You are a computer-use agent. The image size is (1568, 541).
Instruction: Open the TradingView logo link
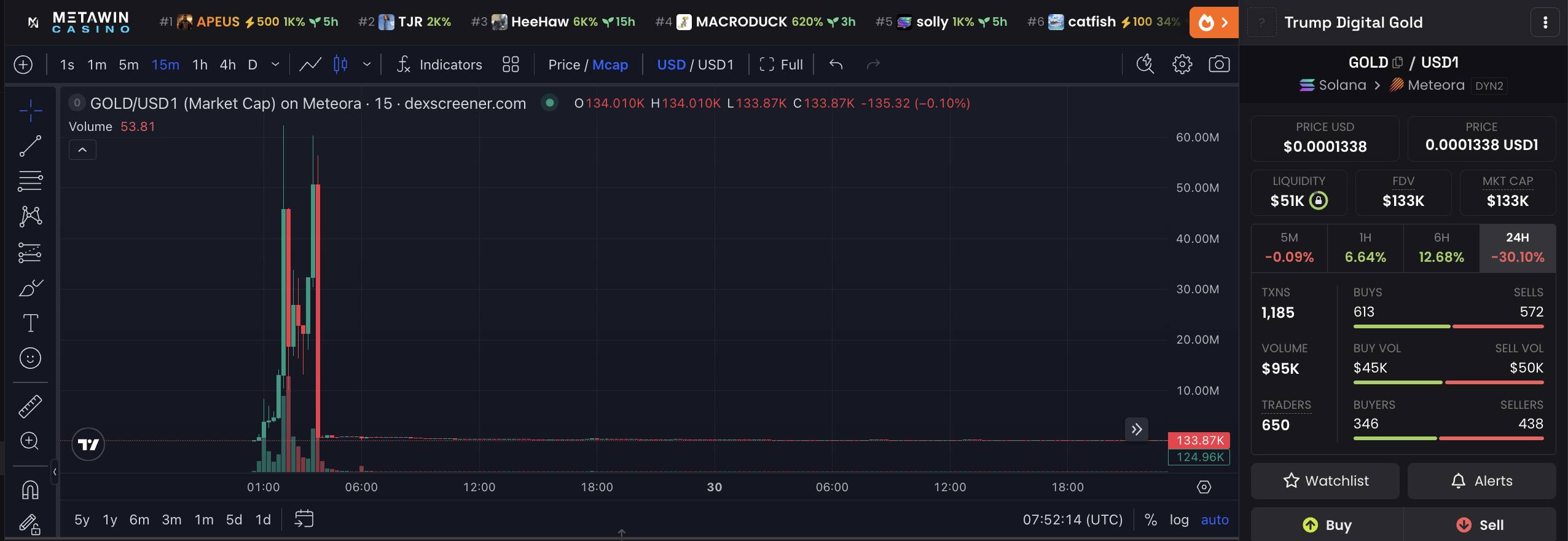88,444
